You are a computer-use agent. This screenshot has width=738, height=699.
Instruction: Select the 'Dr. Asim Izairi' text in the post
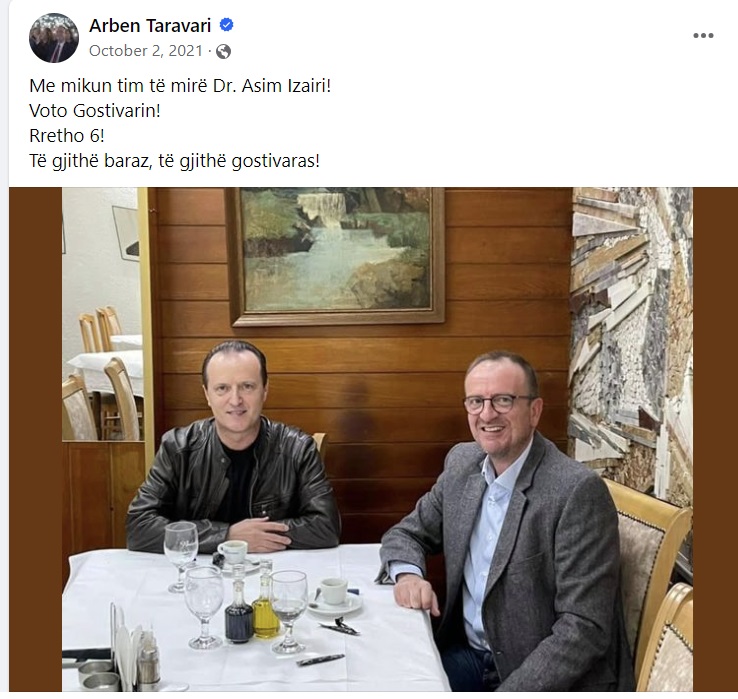[269, 86]
